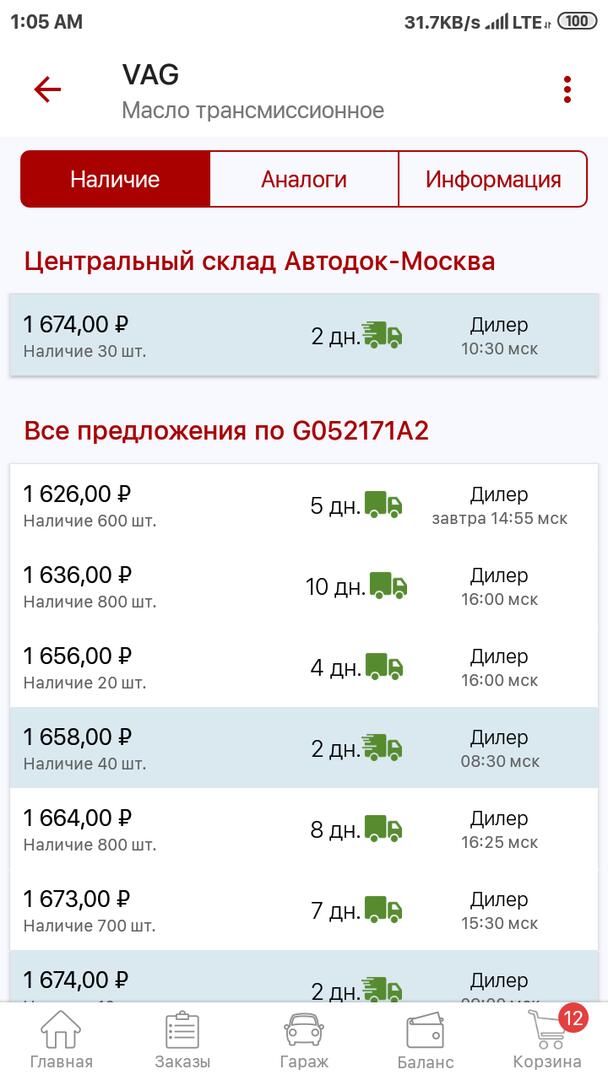Viewport: 608px width, 1080px height.
Task: Choose the 1 673,00 ₽ offer
Action: (x=304, y=910)
